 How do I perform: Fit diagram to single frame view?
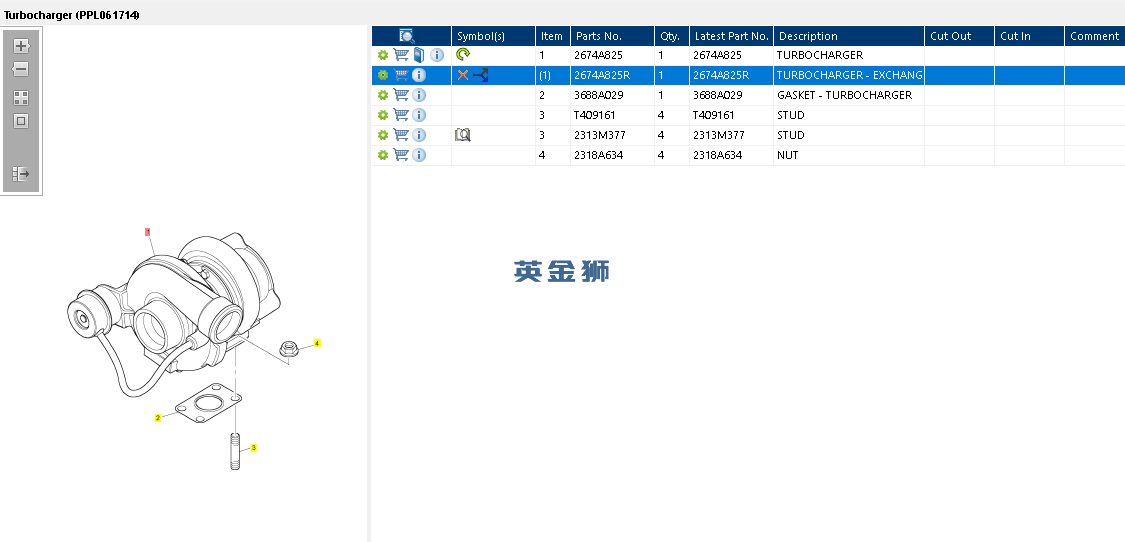tap(21, 121)
